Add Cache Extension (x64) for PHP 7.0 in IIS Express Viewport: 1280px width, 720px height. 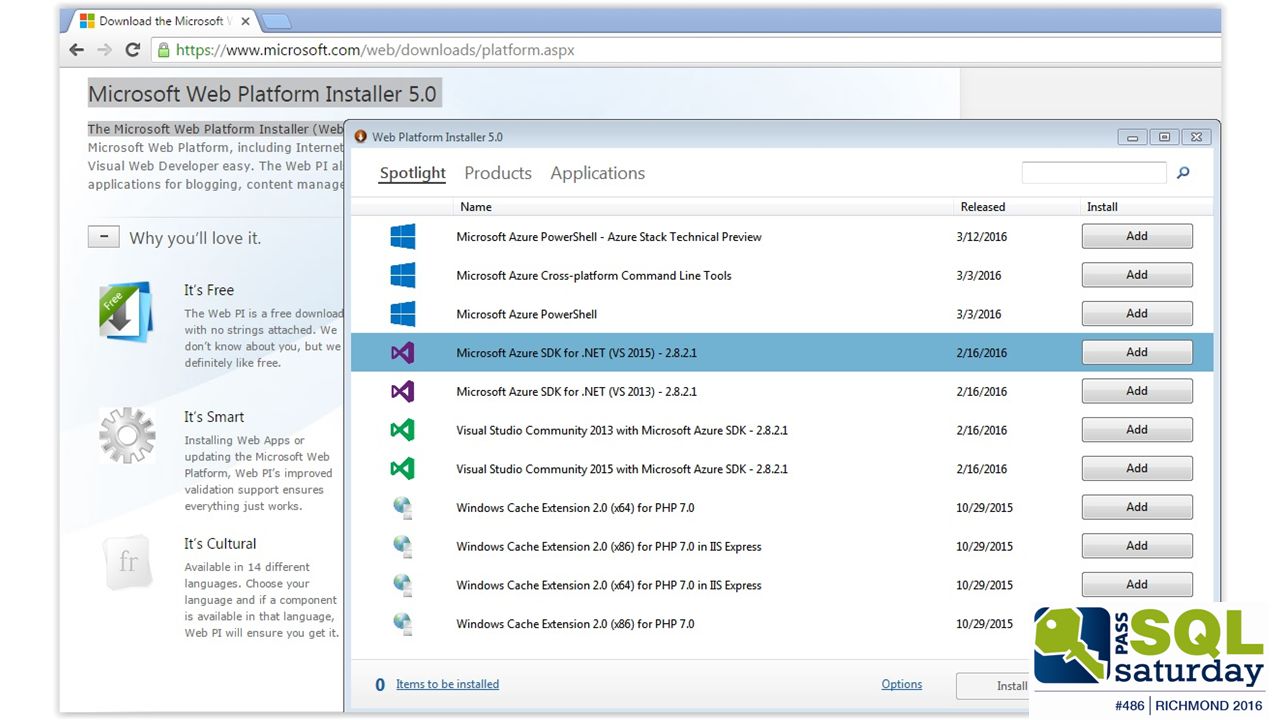(1137, 584)
